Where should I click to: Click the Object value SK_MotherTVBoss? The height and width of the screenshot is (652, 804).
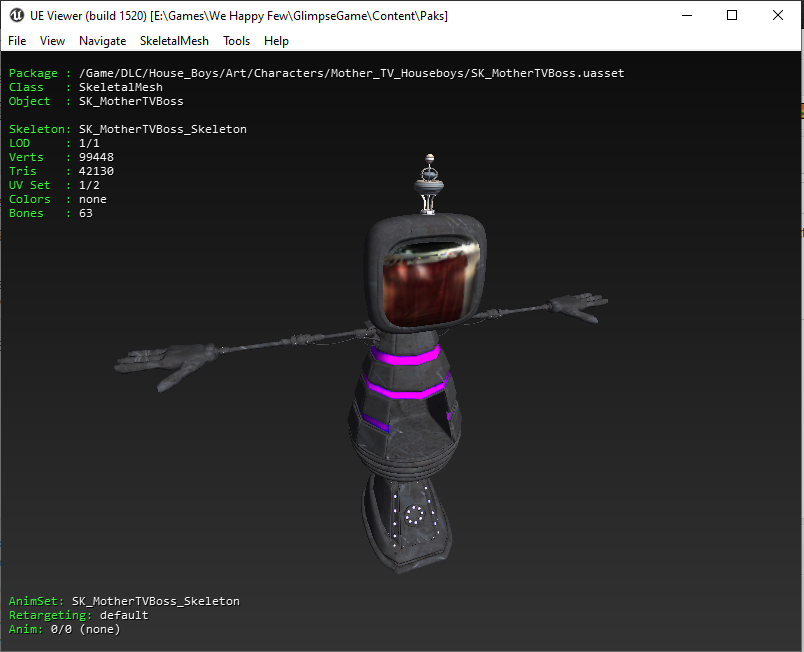(x=131, y=101)
